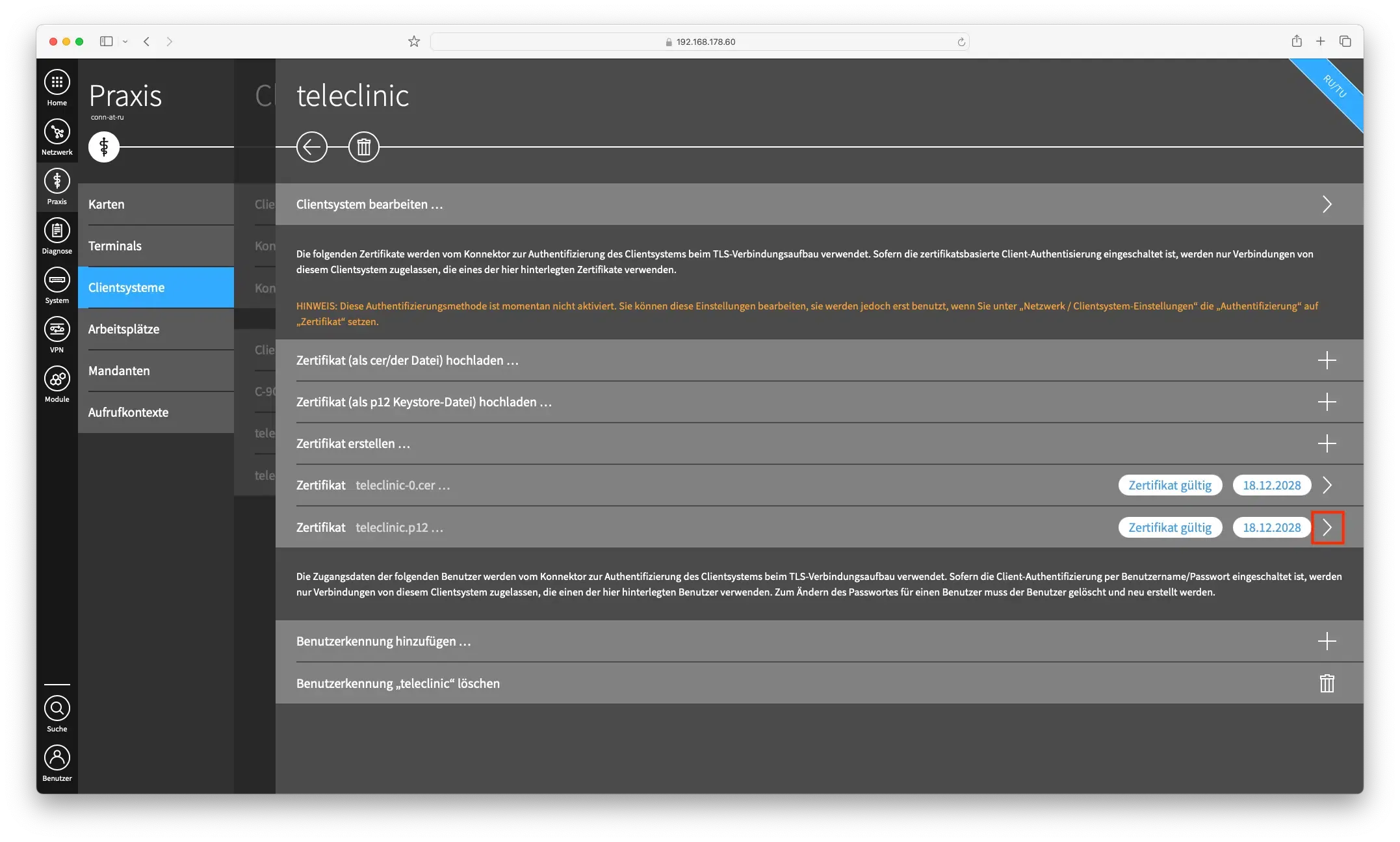Click Zertifikat (als cer/der Datei) hochladen
This screenshot has height=842, width=1400.
820,360
